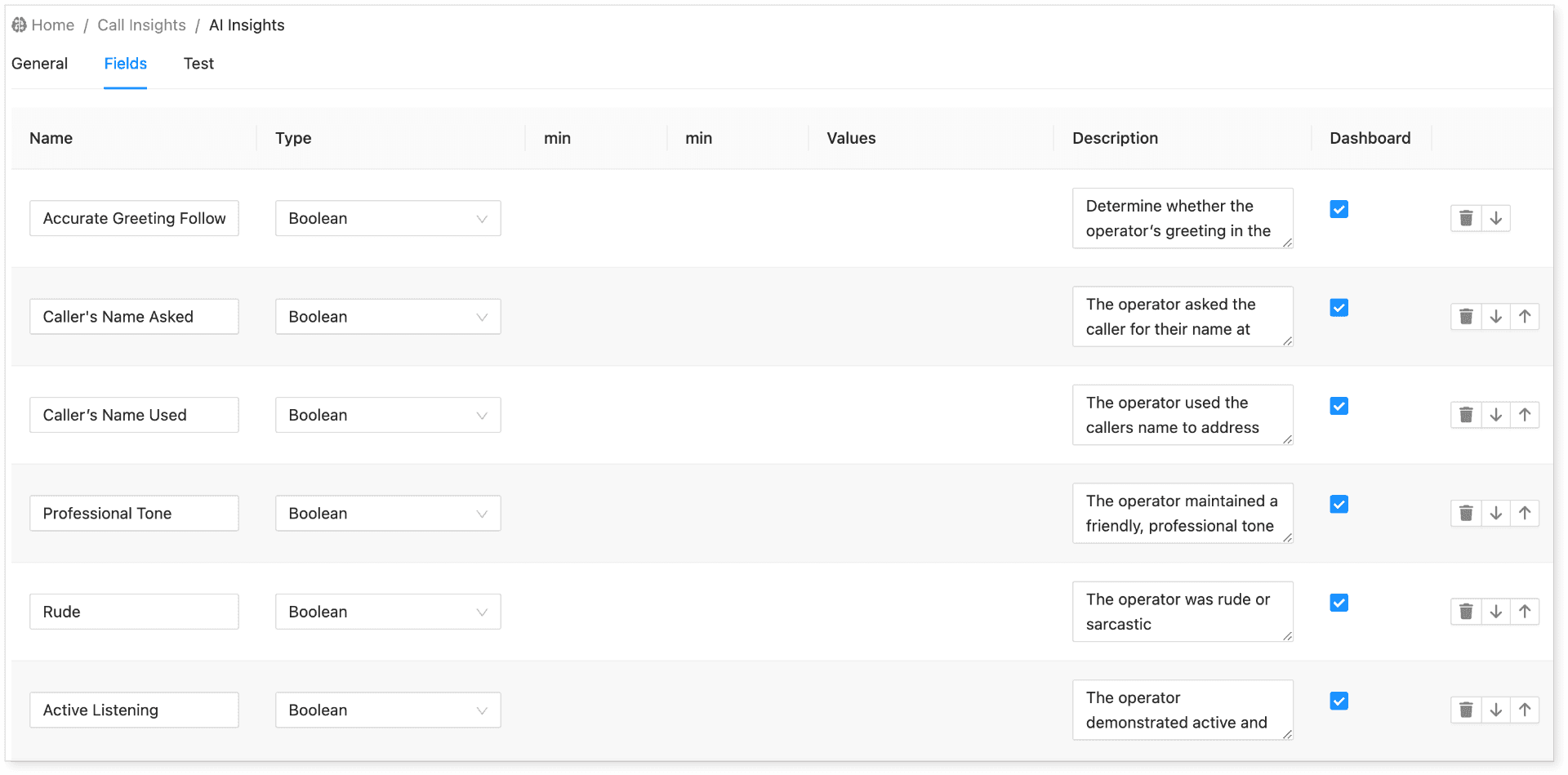Click the Description column header

1115,138
